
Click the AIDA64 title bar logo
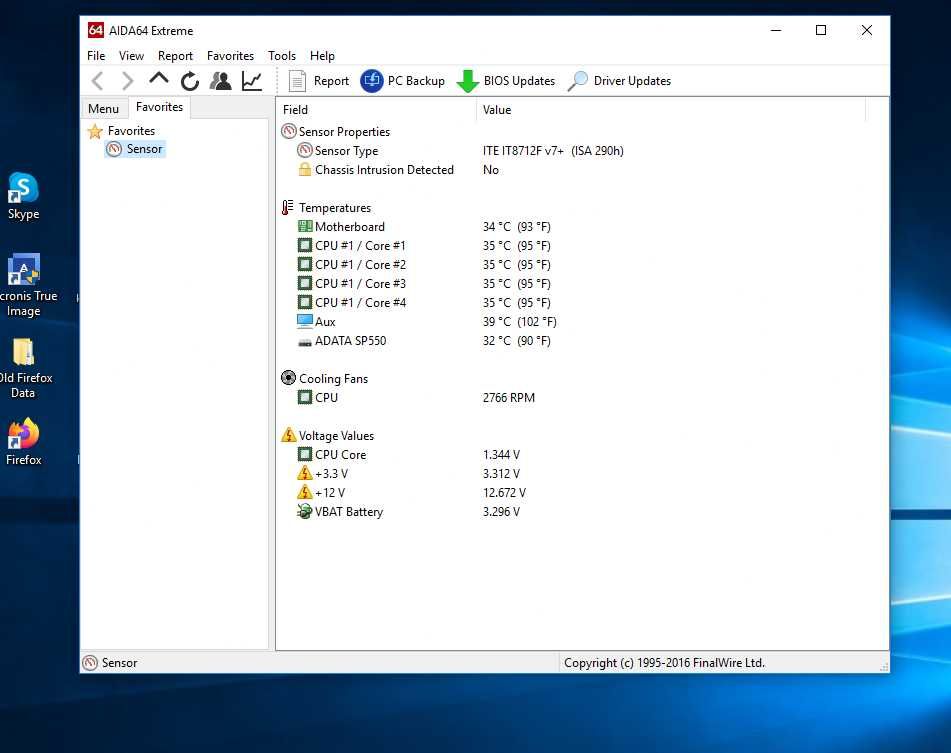(x=96, y=30)
